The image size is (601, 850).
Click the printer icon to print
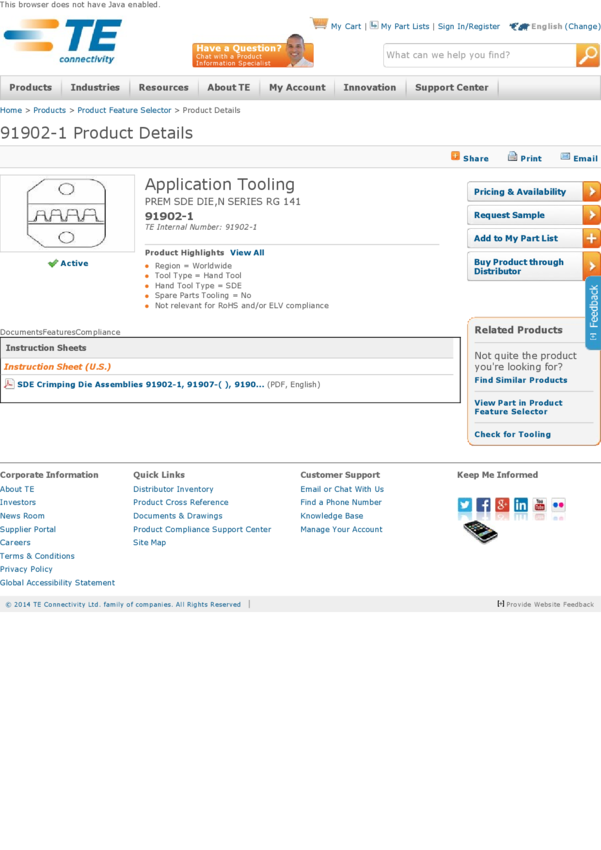[512, 157]
